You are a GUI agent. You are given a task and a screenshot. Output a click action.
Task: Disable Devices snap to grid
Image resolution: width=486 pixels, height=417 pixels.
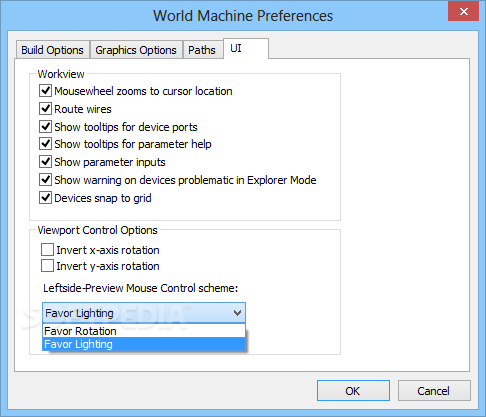45,198
